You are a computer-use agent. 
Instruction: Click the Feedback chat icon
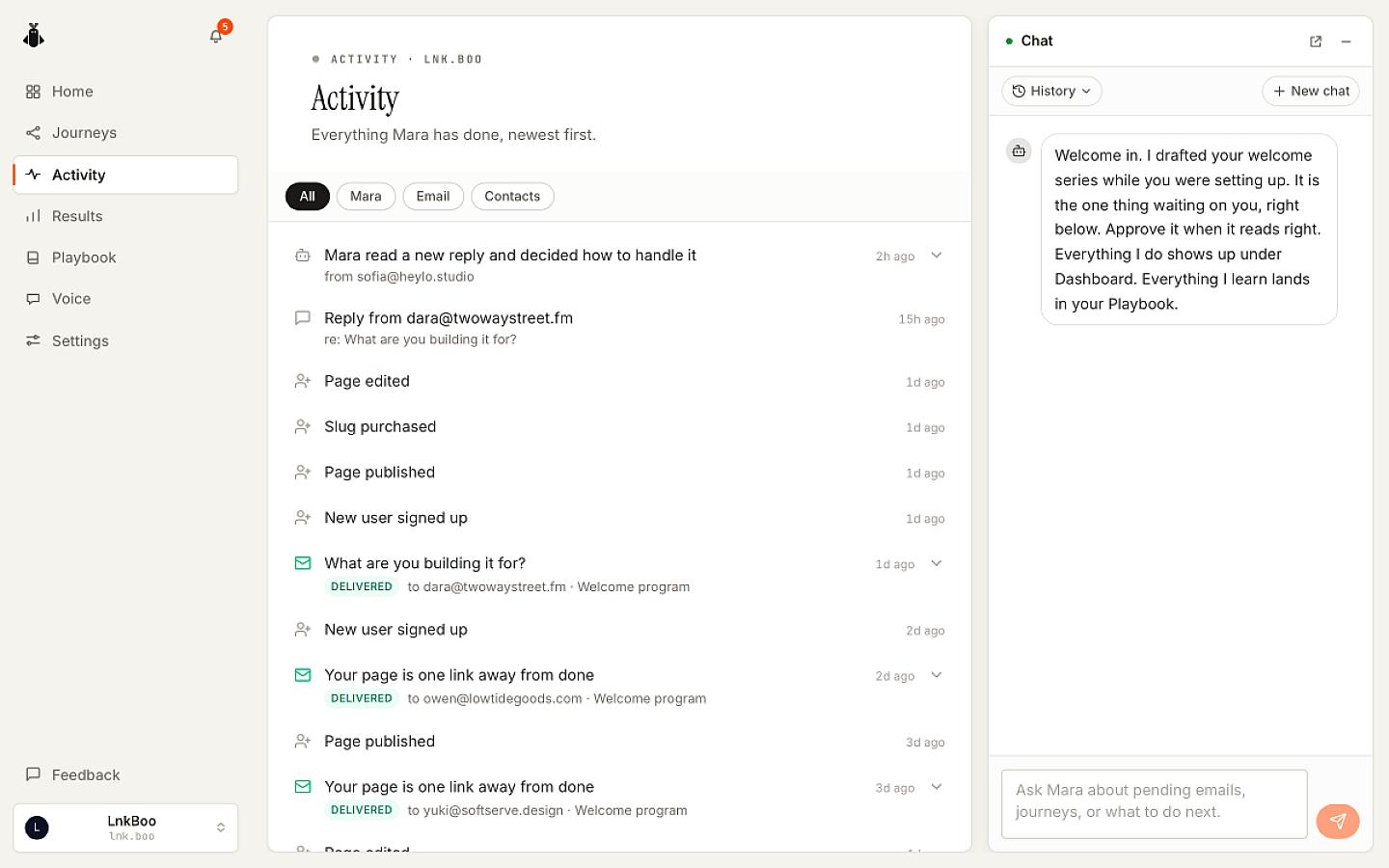tap(33, 774)
